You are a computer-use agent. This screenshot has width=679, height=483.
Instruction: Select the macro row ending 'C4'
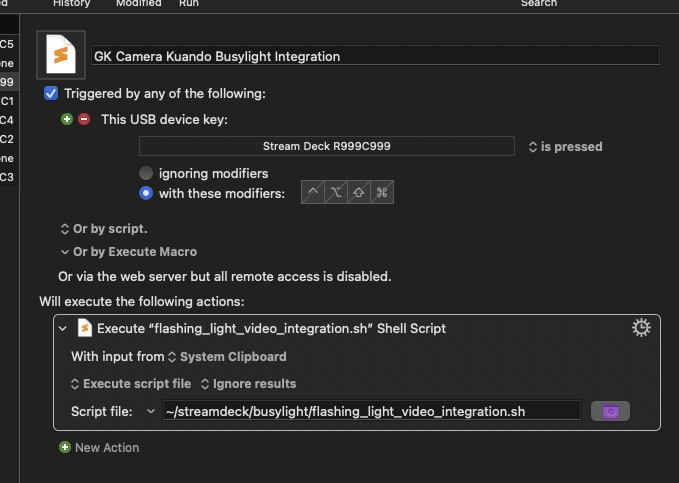tap(9, 120)
